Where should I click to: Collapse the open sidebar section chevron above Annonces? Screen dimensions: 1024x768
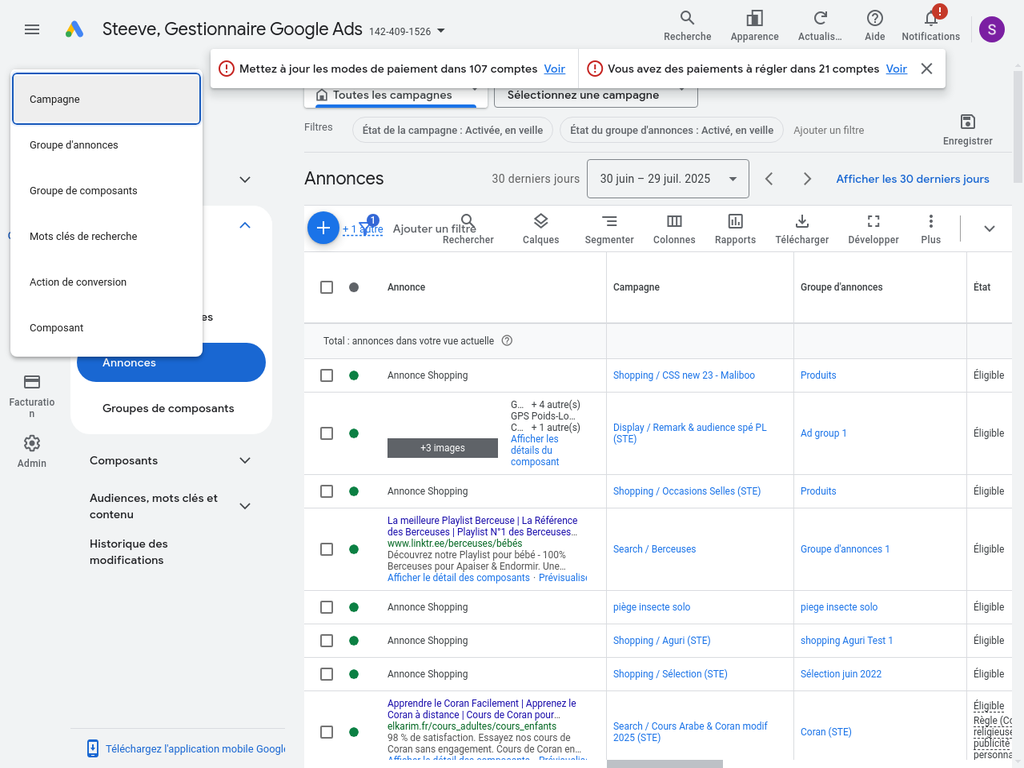(245, 225)
